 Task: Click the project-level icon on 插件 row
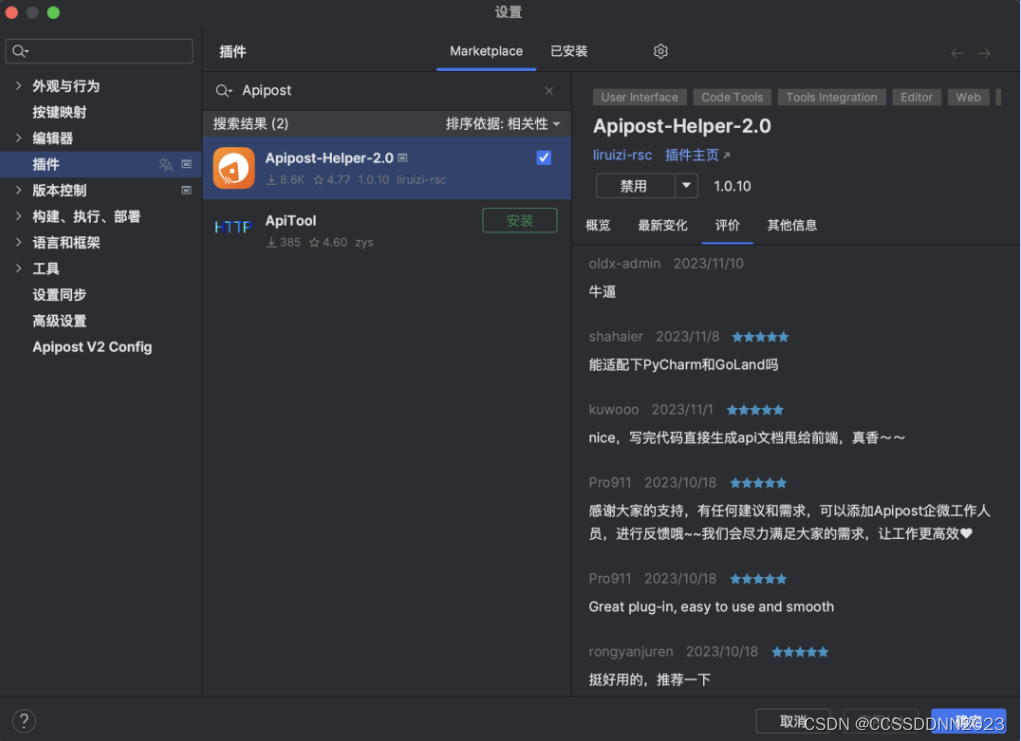point(186,164)
